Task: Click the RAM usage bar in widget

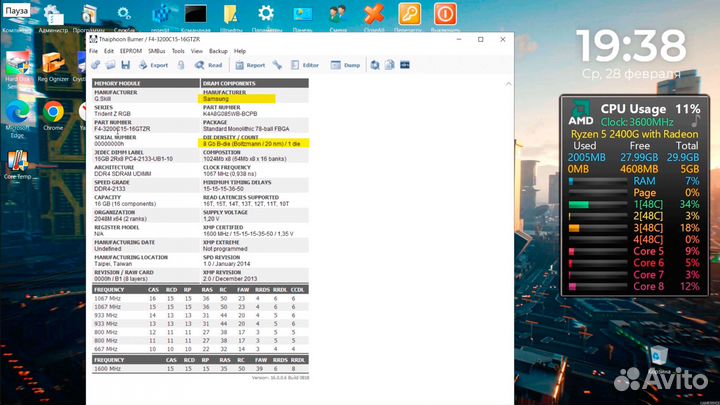Action: tap(597, 181)
